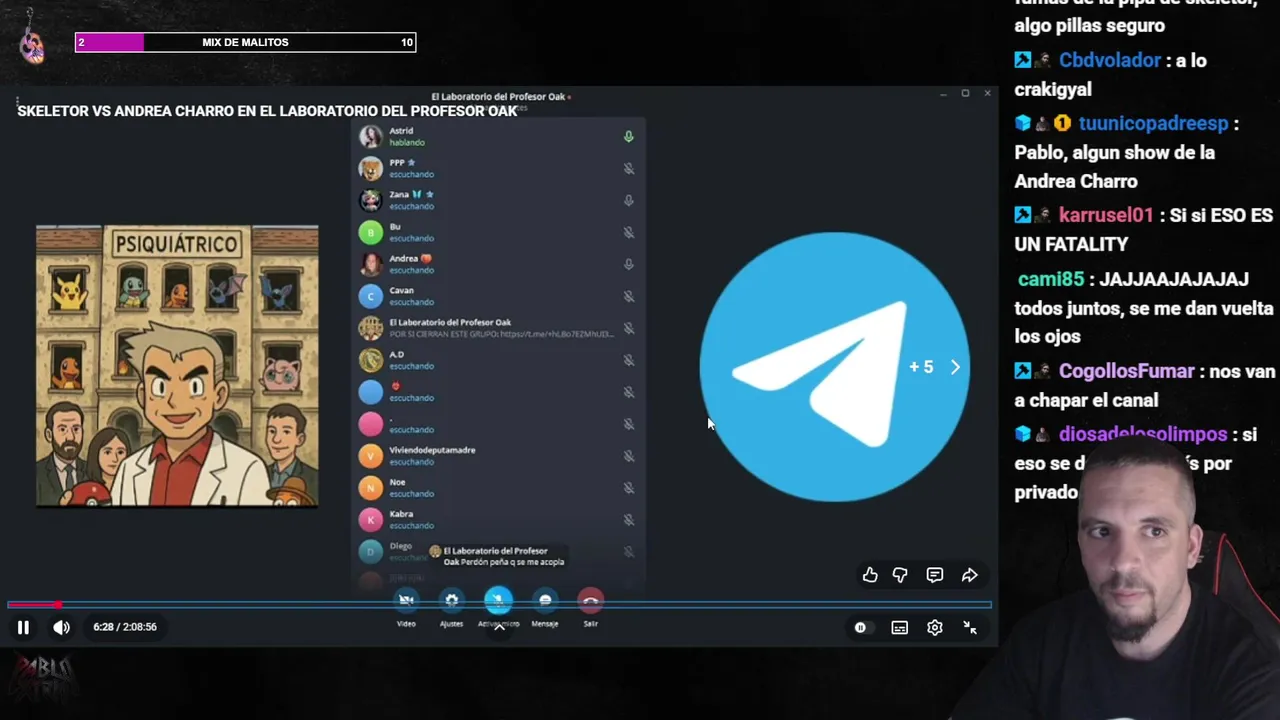Image resolution: width=1280 pixels, height=720 pixels.
Task: Mute the player volume speaker icon
Action: point(61,627)
